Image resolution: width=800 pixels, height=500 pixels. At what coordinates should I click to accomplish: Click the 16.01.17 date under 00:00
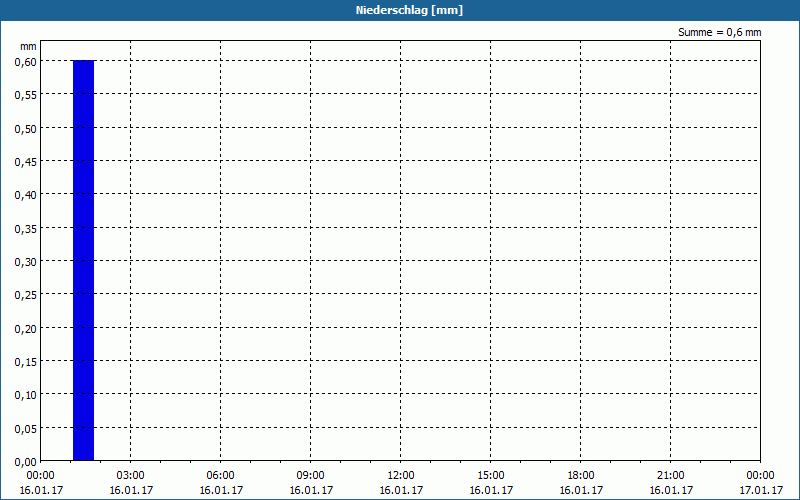click(x=41, y=490)
